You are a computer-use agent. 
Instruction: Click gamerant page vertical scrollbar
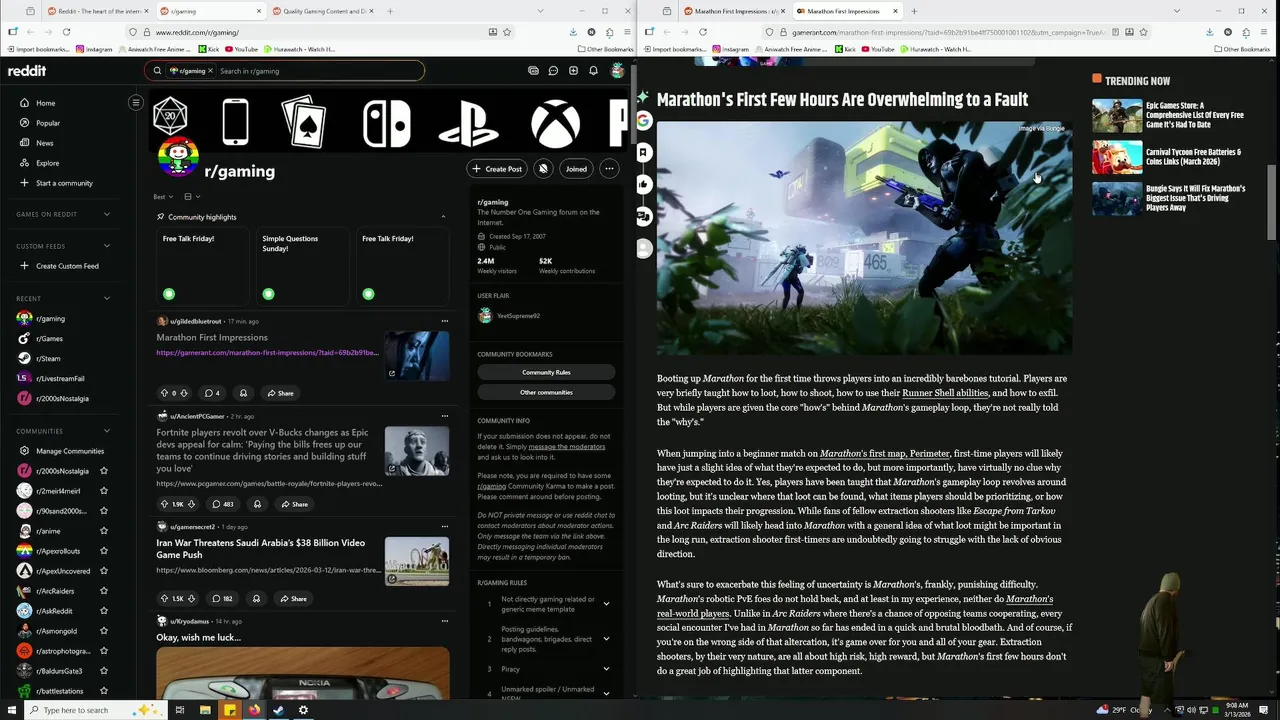pos(1272,202)
